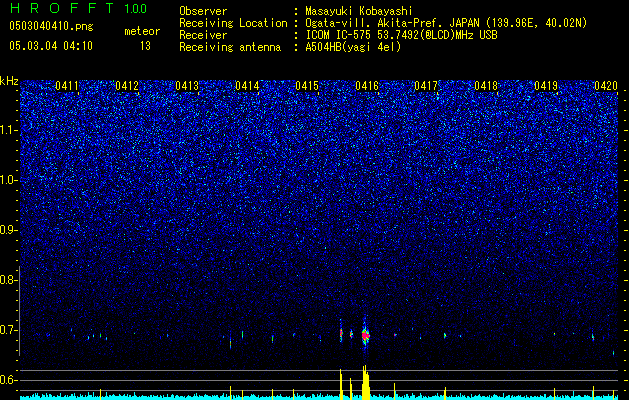Click the Observer label
The height and width of the screenshot is (400, 629).
(203, 11)
